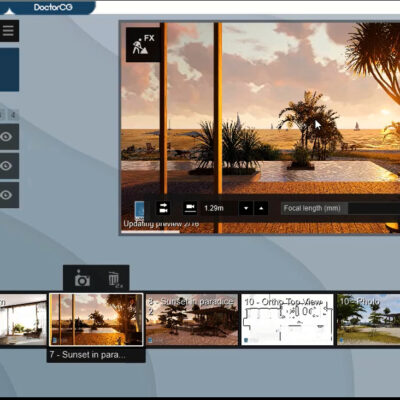
Task: Click the camera eye-level height icon
Action: coord(190,208)
